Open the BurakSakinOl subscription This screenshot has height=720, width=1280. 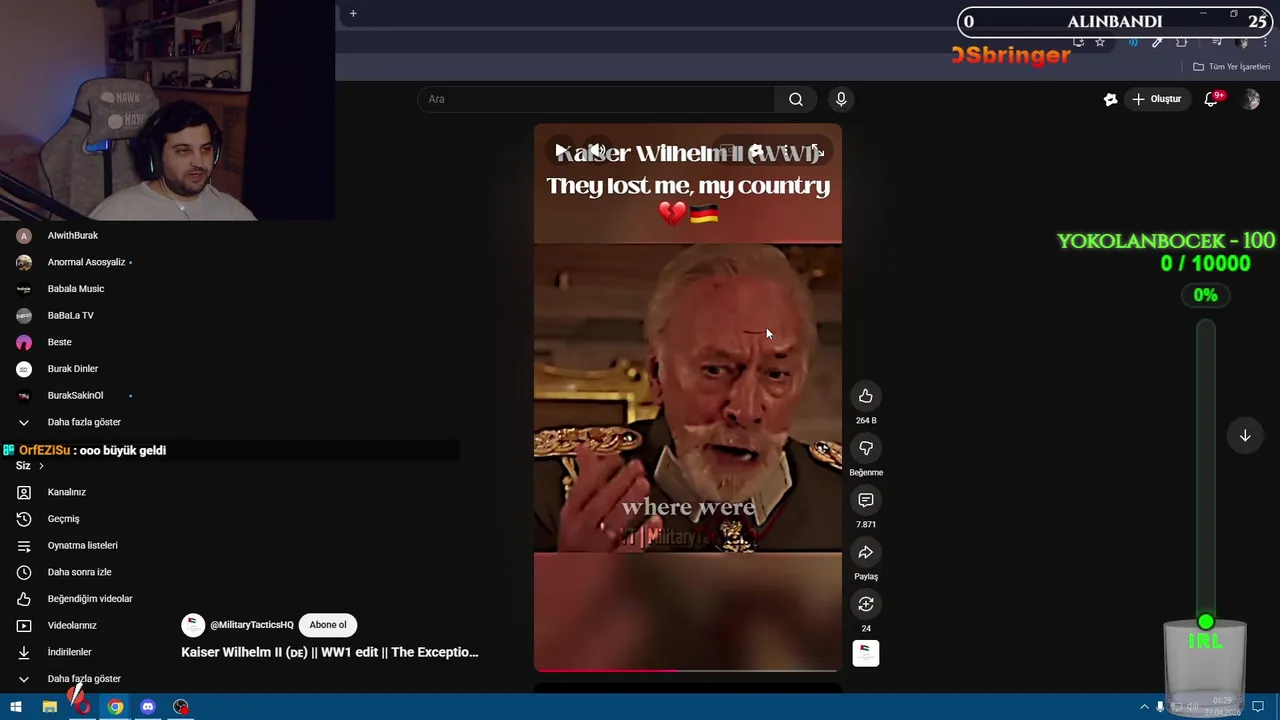75,395
